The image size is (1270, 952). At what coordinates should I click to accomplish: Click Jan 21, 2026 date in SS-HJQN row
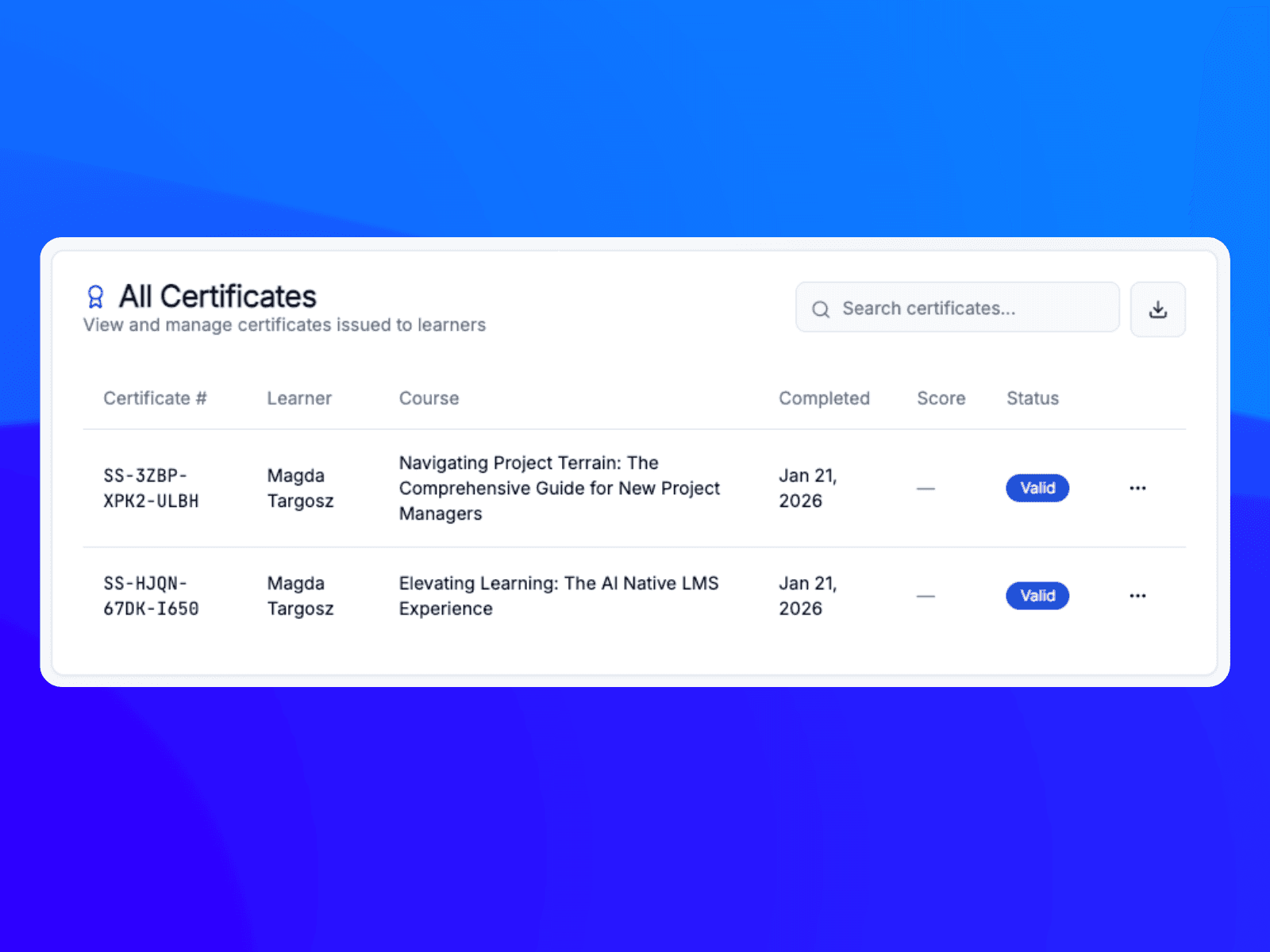(x=808, y=596)
